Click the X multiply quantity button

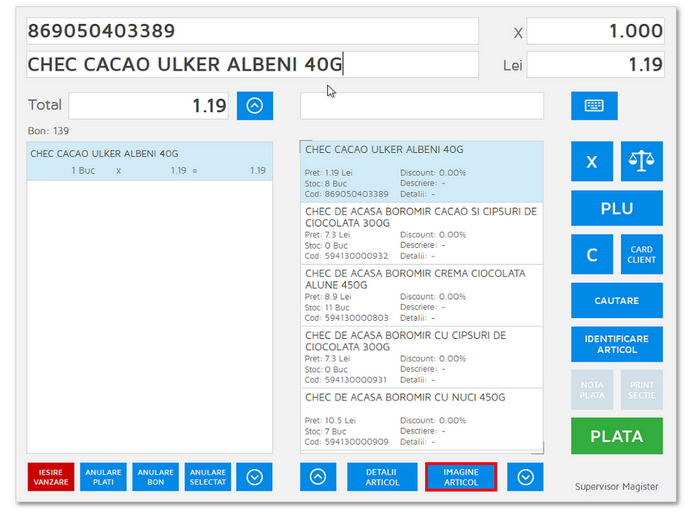(592, 161)
